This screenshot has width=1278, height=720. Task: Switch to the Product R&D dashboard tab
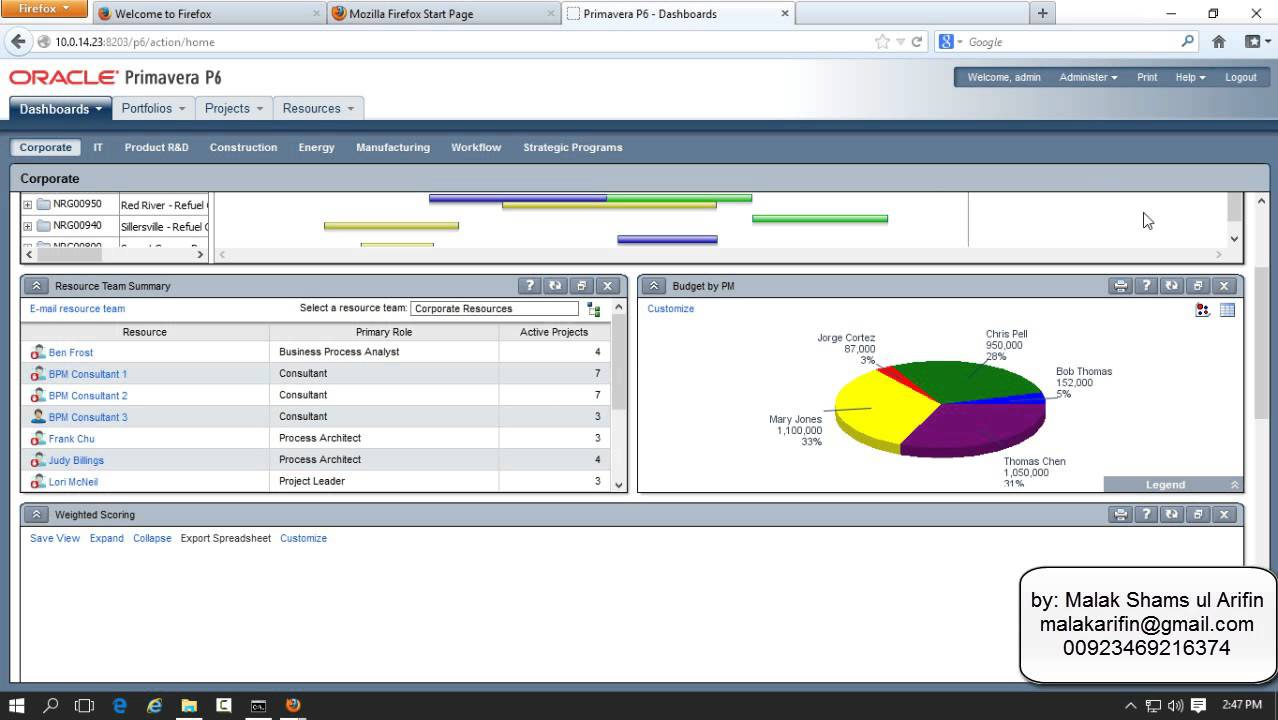(156, 147)
